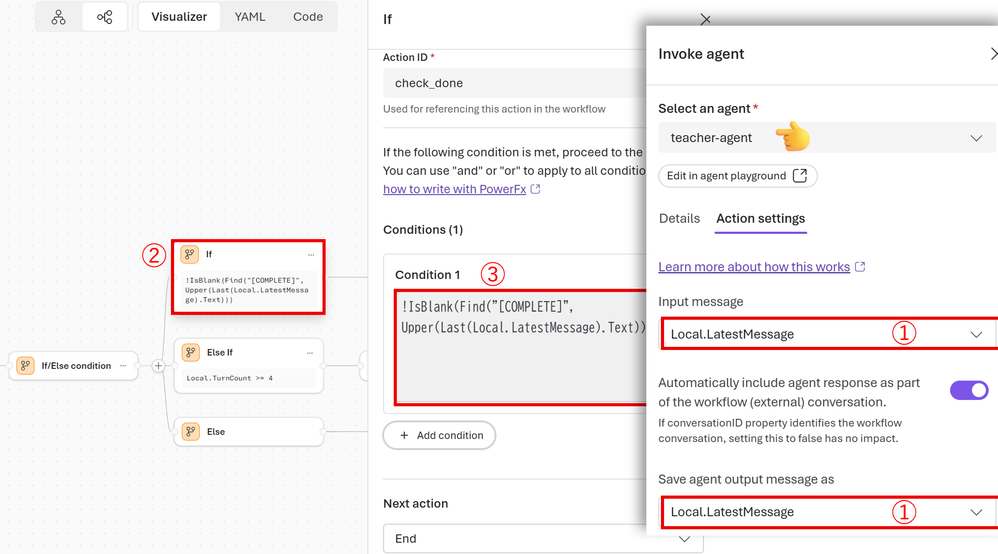This screenshot has height=554, width=998.
Task: Switch to the tree layout view icon
Action: coord(59,17)
